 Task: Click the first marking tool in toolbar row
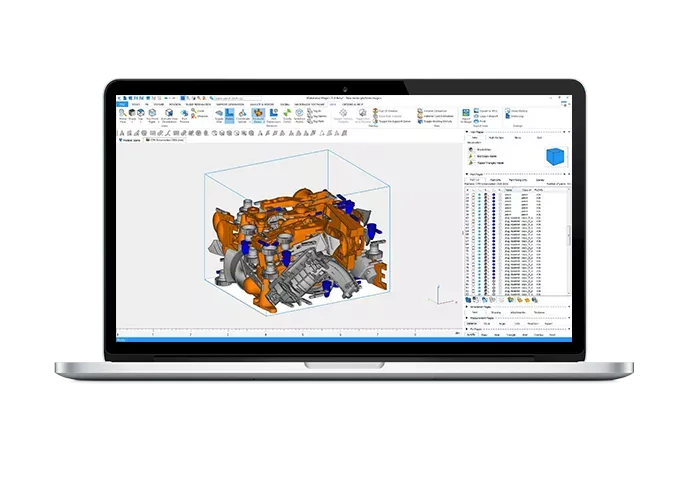tap(122, 133)
